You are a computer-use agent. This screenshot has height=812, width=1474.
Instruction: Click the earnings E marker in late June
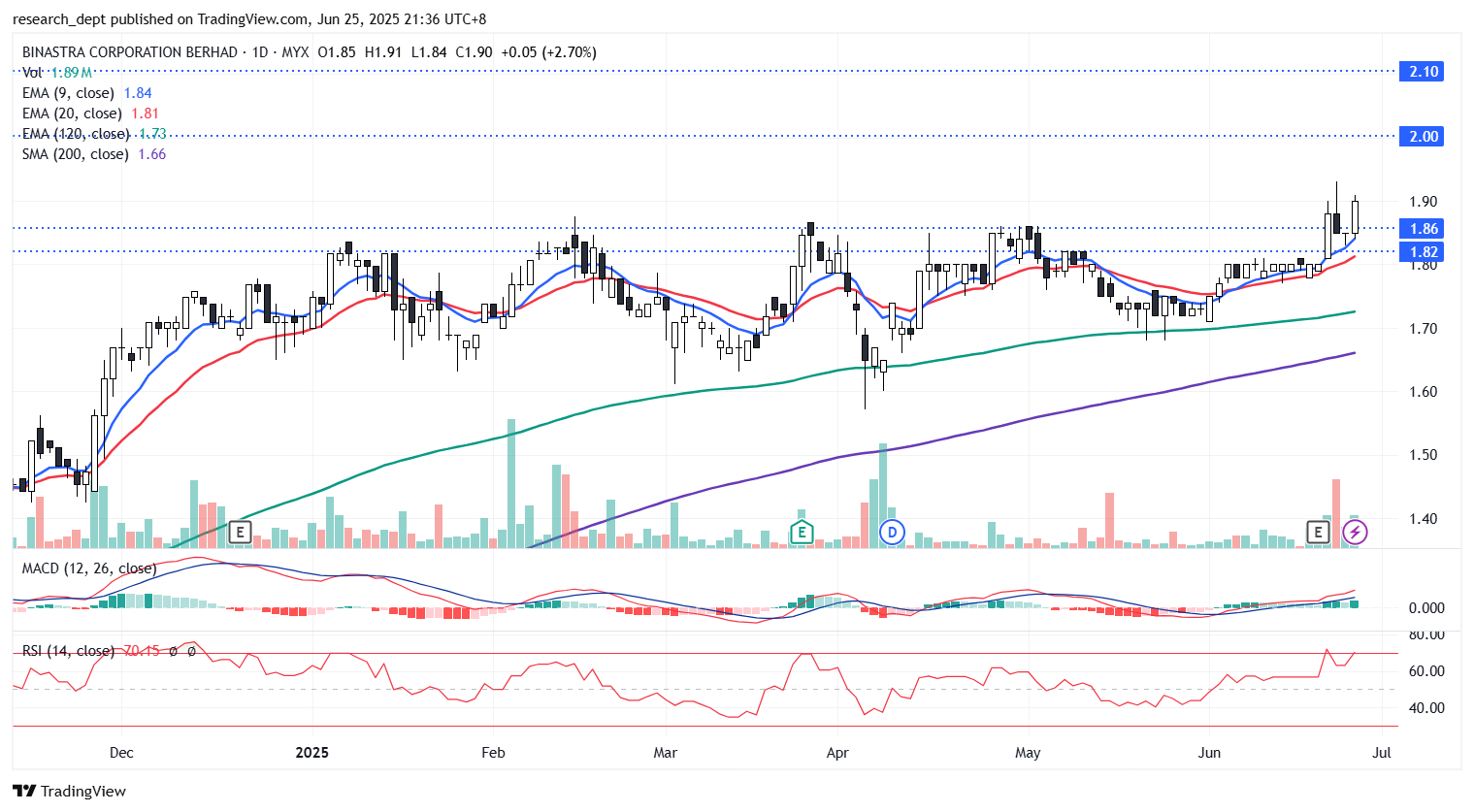click(x=1318, y=532)
